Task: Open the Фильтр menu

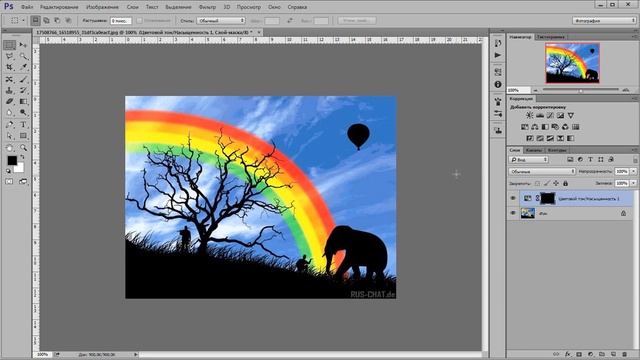Action: click(x=207, y=7)
